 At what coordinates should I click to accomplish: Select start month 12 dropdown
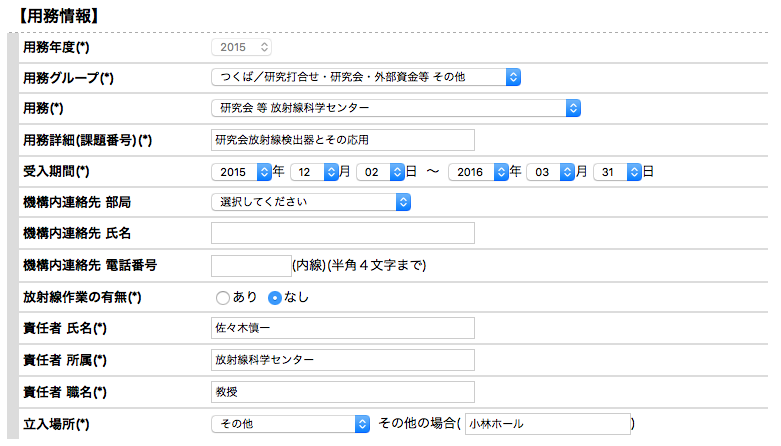pos(314,171)
